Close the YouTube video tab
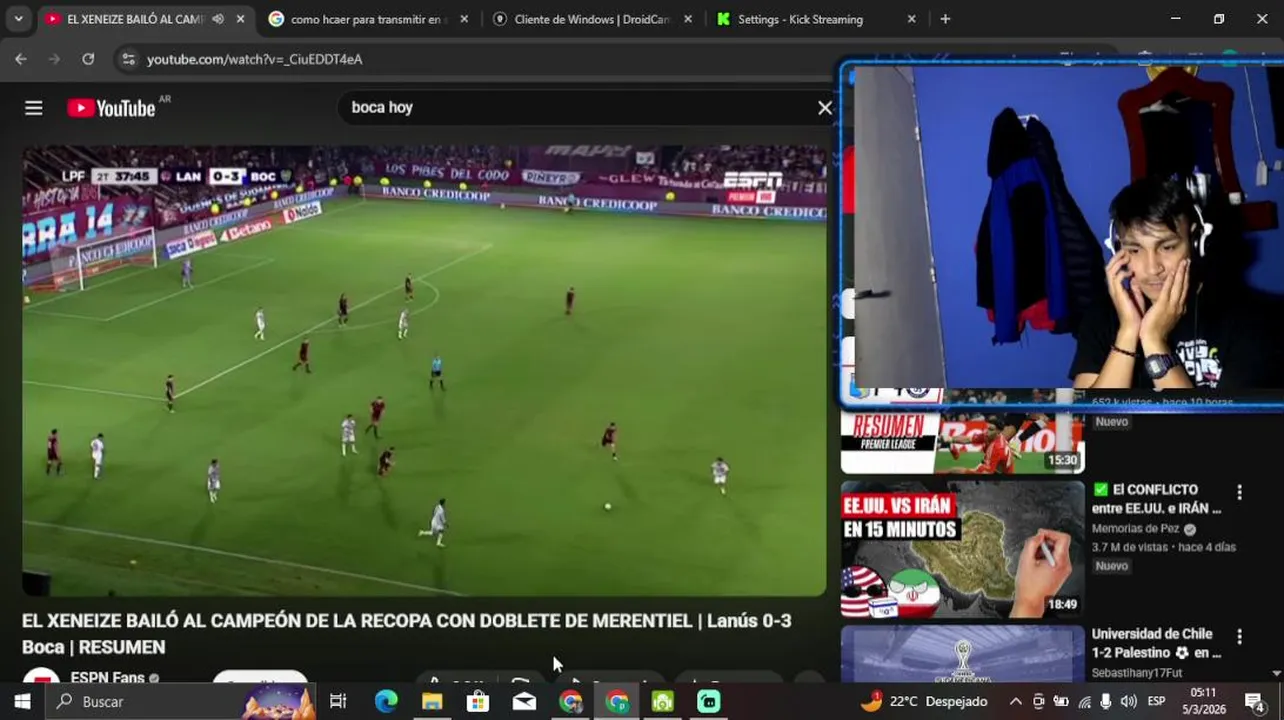This screenshot has width=1284, height=720. click(x=240, y=19)
